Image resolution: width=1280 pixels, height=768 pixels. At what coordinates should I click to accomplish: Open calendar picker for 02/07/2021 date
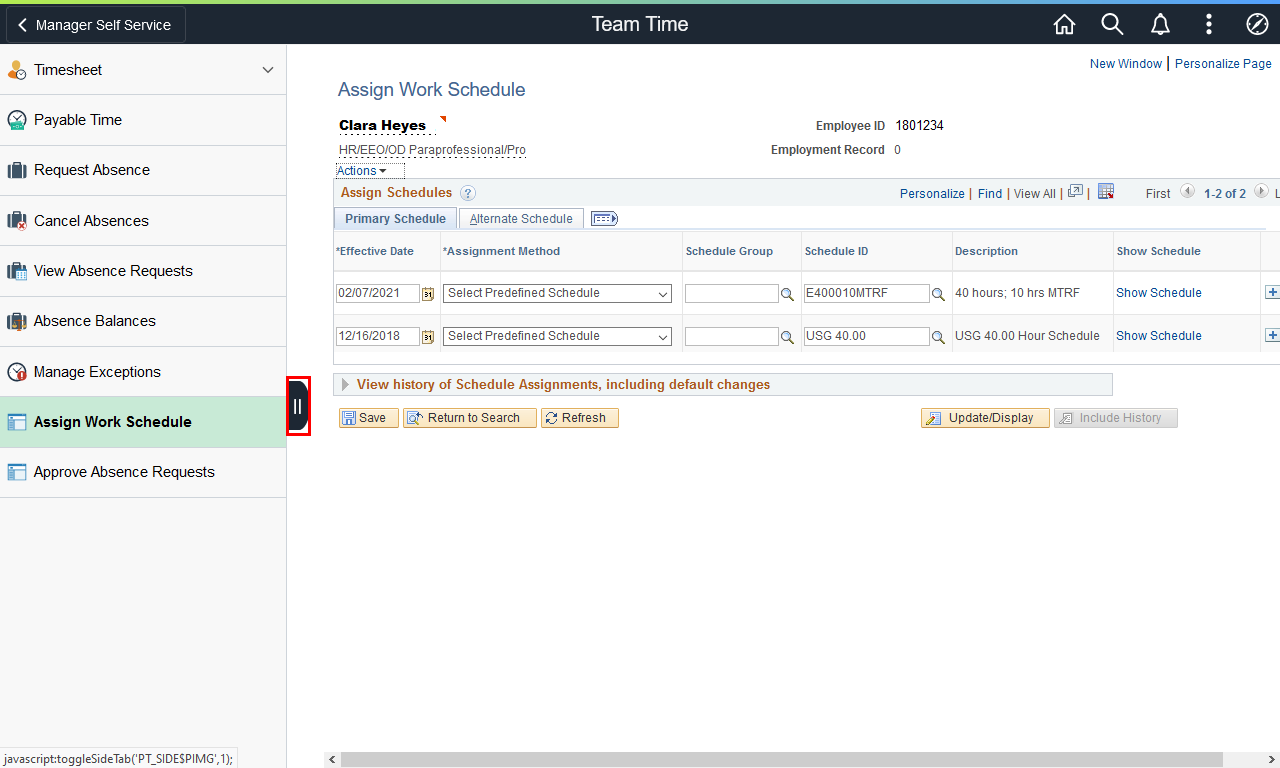point(428,294)
